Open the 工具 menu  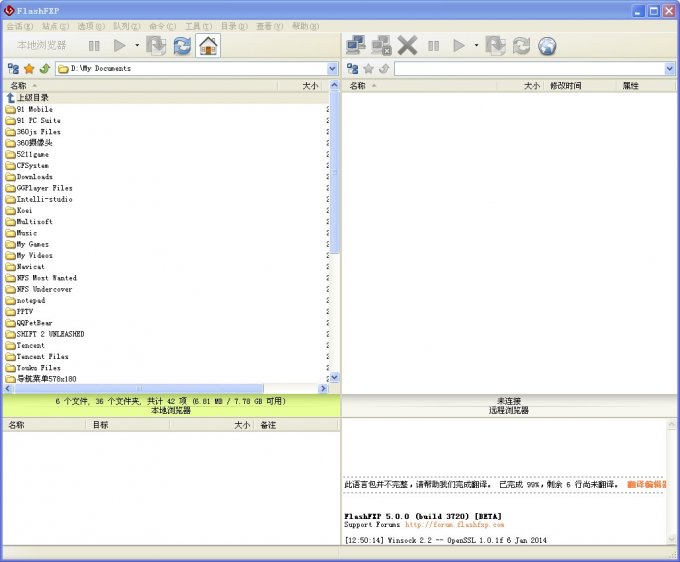196,26
